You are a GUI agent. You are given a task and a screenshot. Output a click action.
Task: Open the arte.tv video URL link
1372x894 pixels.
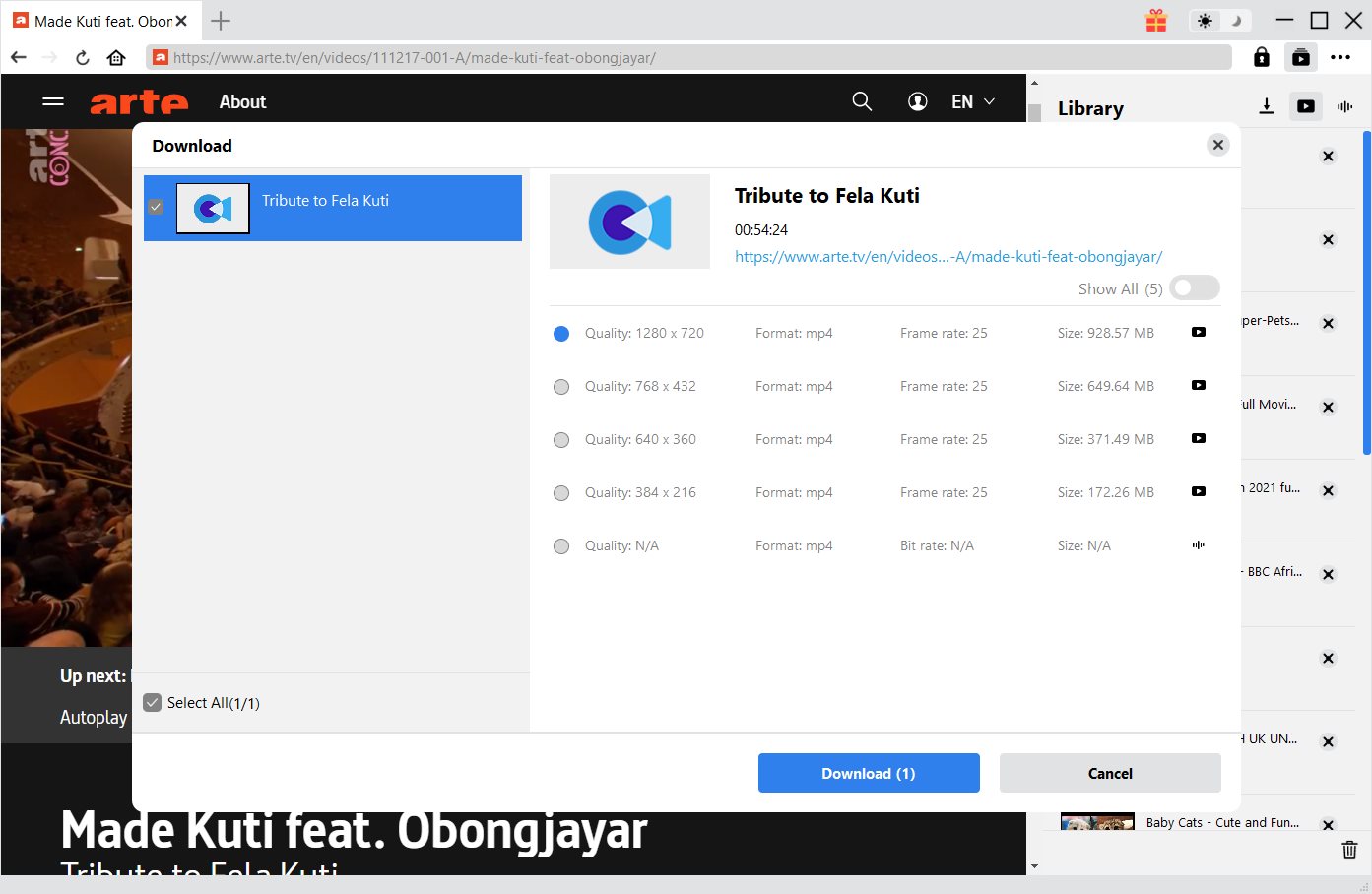pyautogui.click(x=947, y=256)
